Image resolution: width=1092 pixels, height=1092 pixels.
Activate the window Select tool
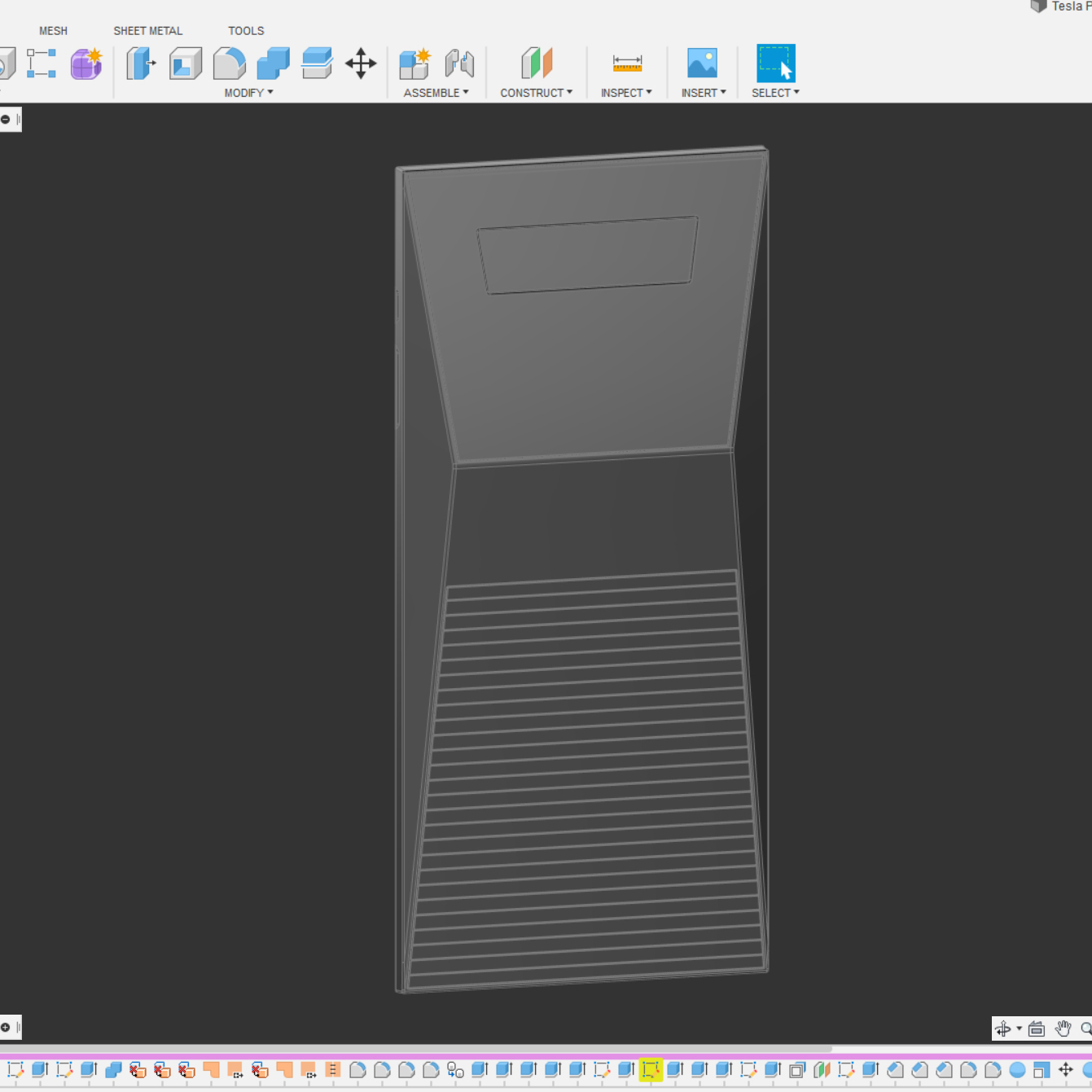coord(775,64)
